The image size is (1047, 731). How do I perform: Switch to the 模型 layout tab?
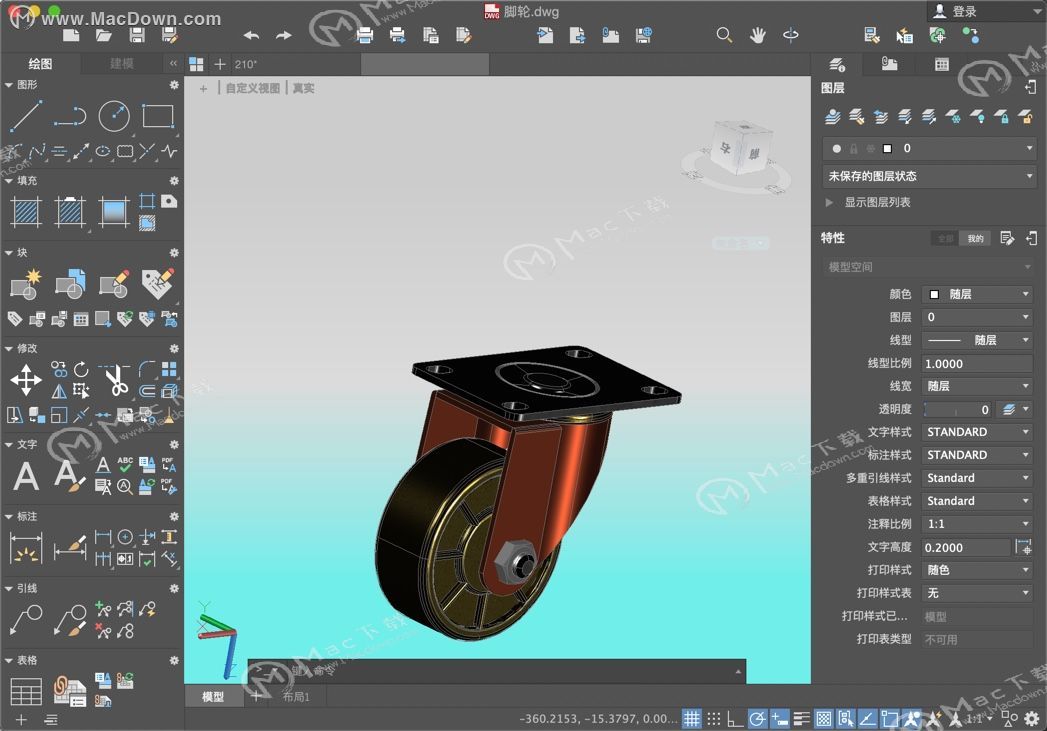(x=213, y=697)
